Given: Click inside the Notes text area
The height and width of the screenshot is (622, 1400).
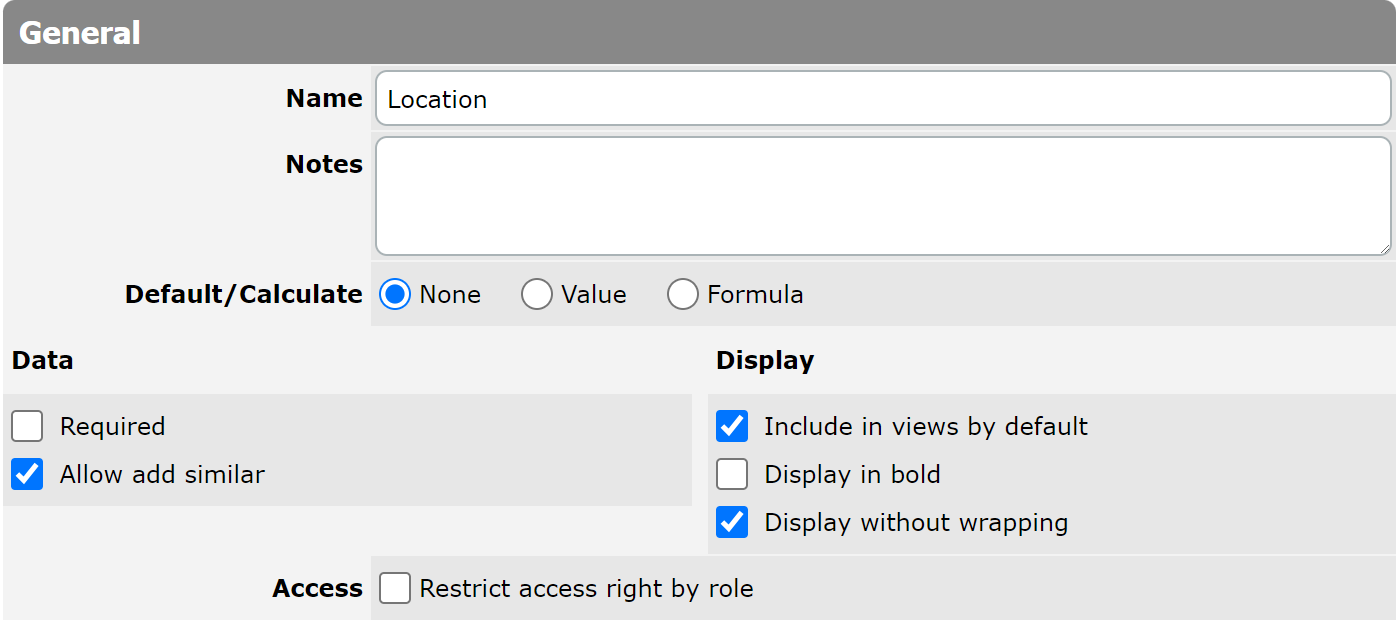Looking at the screenshot, I should 883,196.
